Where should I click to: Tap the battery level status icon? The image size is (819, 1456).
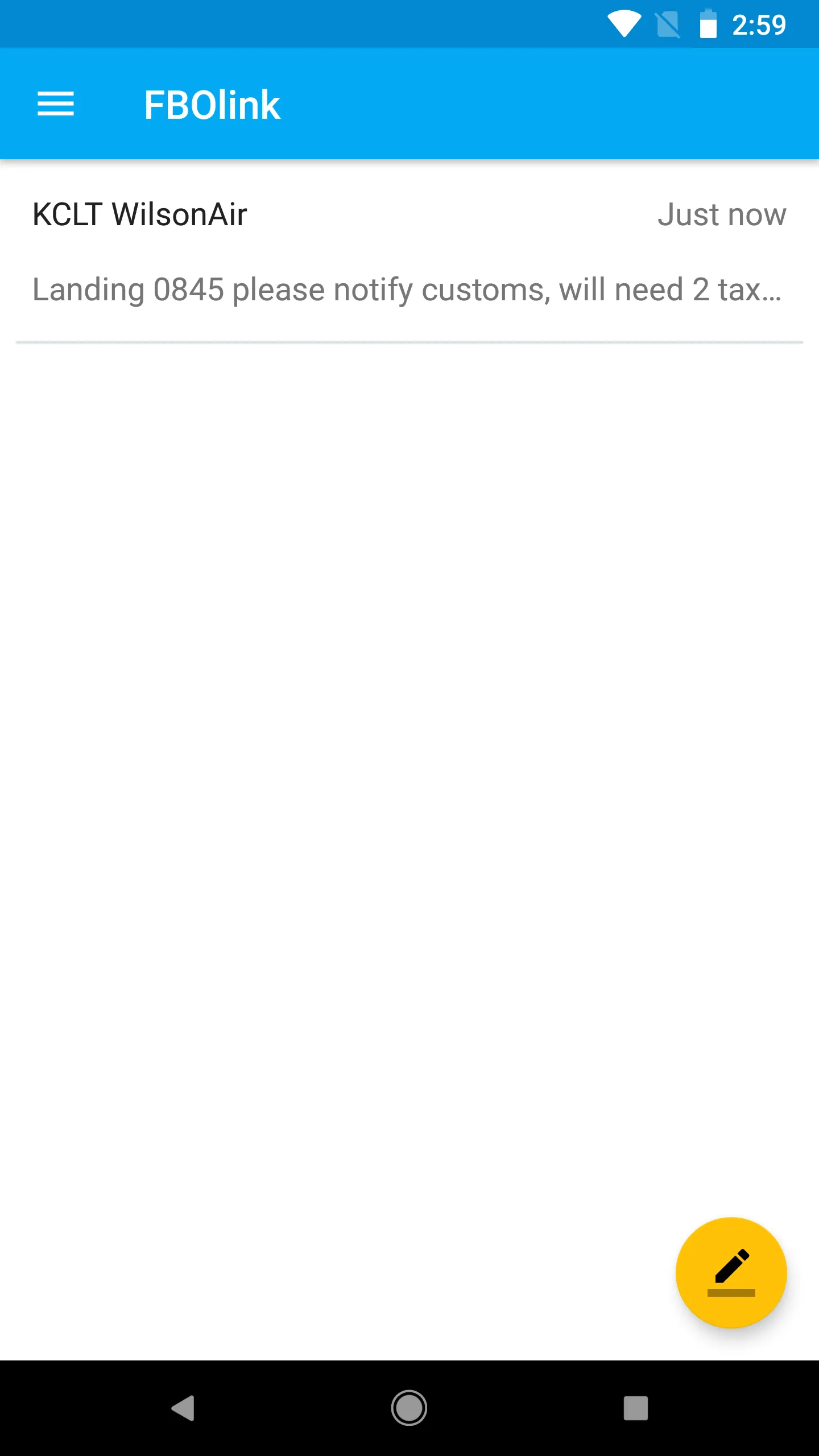(708, 24)
